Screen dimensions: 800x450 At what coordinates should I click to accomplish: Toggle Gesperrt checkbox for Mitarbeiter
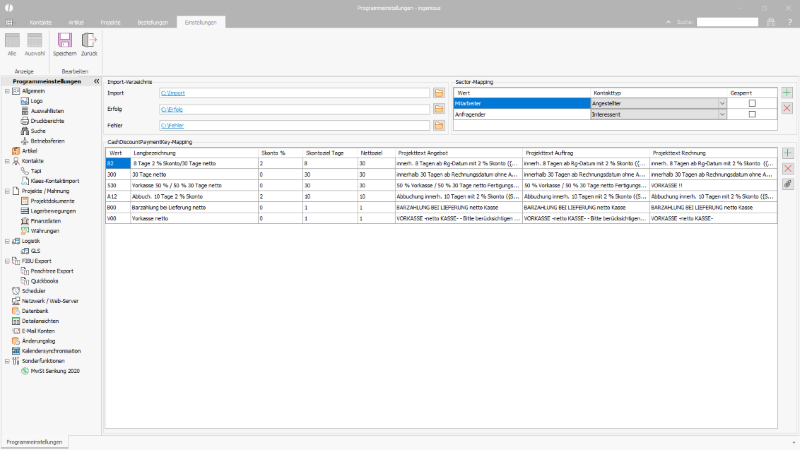point(752,104)
